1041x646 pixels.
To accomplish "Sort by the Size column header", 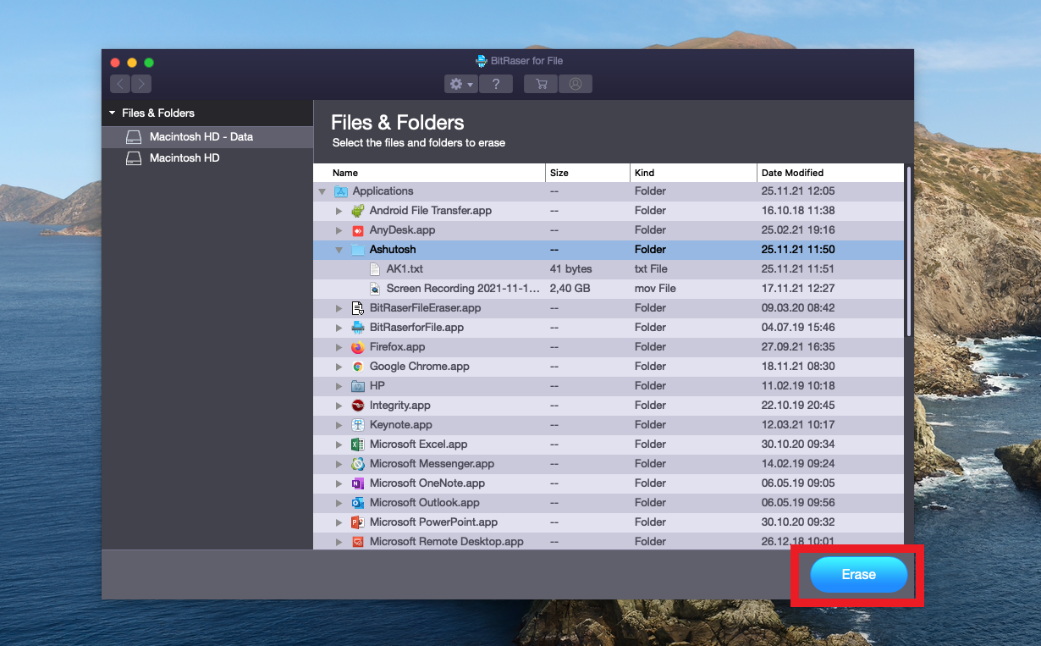I will pos(588,173).
